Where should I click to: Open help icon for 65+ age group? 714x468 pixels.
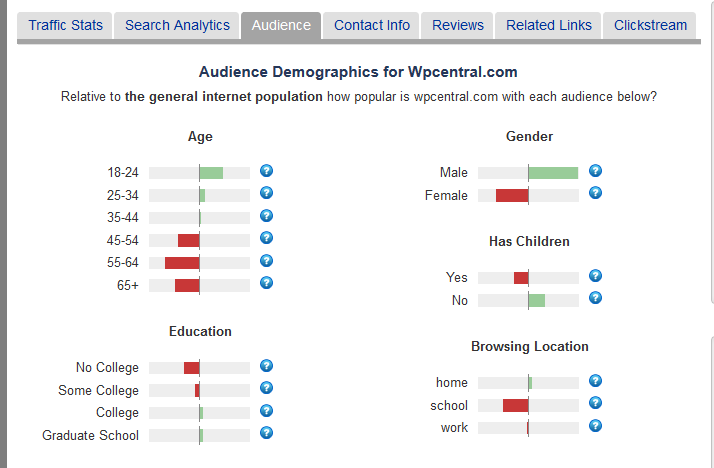pyautogui.click(x=266, y=283)
